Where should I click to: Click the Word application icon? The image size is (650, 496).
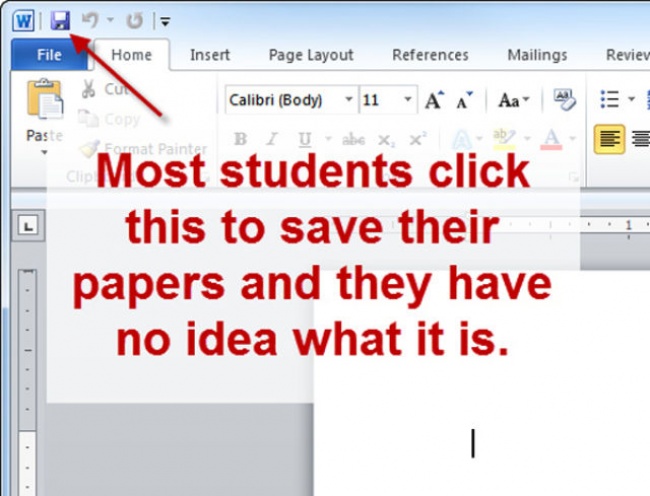23,19
